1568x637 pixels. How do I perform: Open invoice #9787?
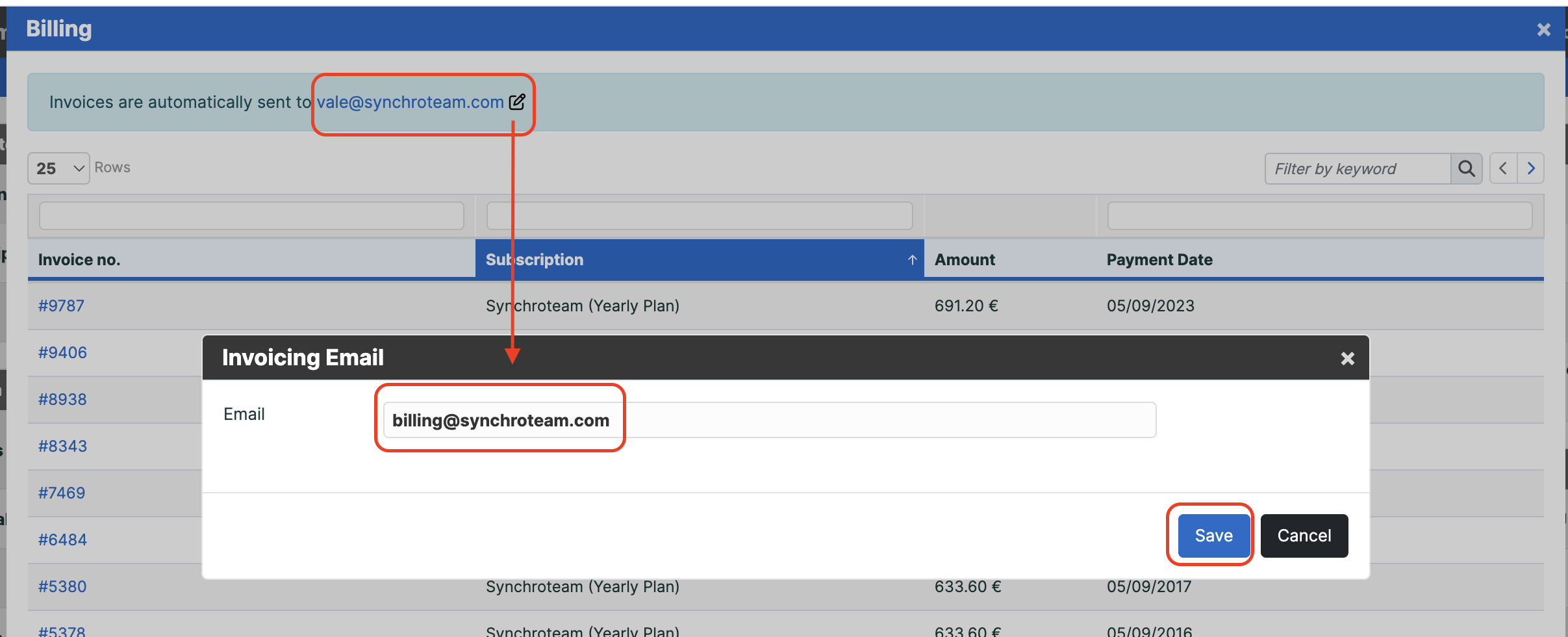click(x=61, y=305)
